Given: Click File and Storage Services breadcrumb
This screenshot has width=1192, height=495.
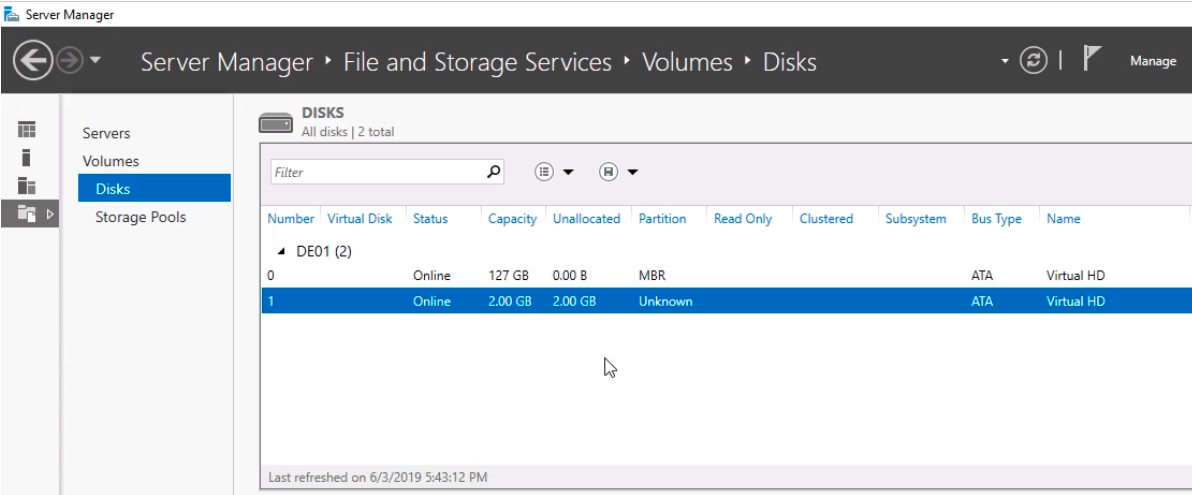Looking at the screenshot, I should point(477,63).
